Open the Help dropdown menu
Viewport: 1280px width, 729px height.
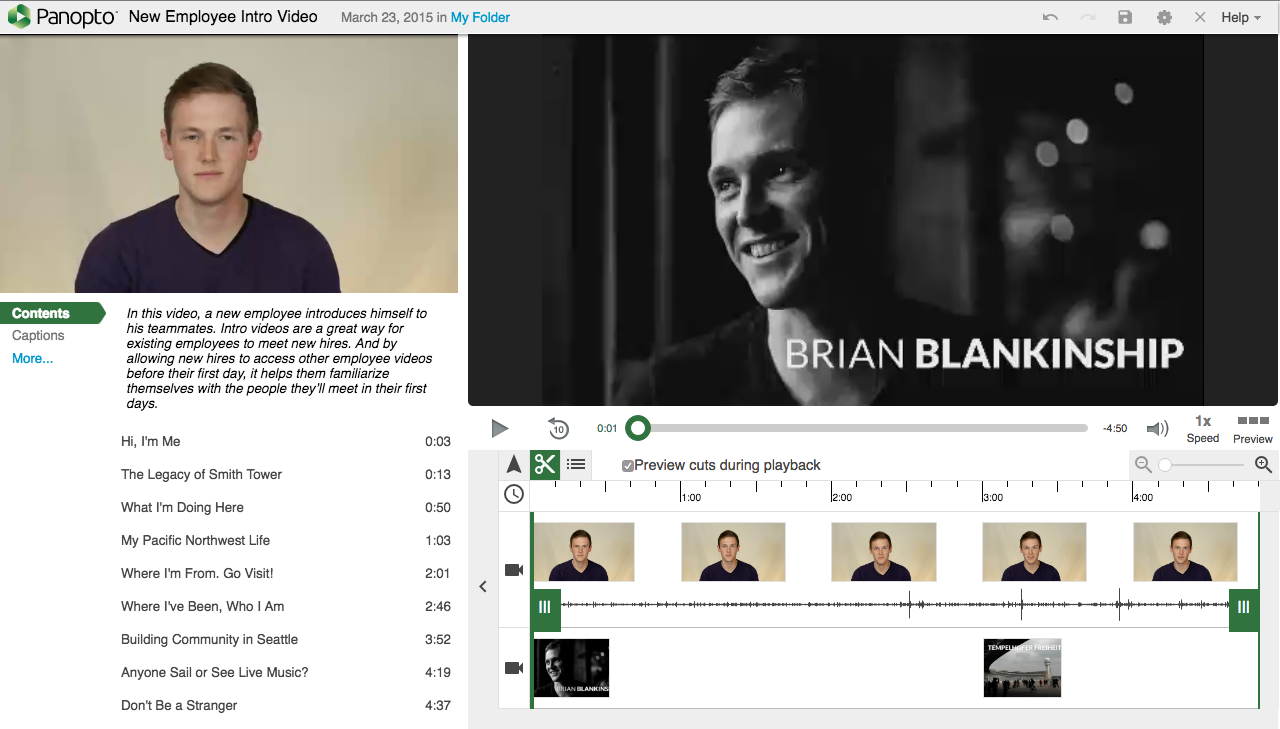pos(1241,17)
